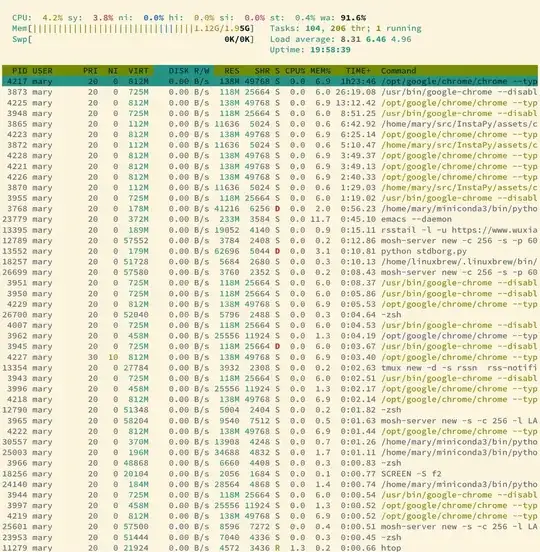Select mosh-server process PID 25601
The image size is (540, 552).
(x=270, y=527)
